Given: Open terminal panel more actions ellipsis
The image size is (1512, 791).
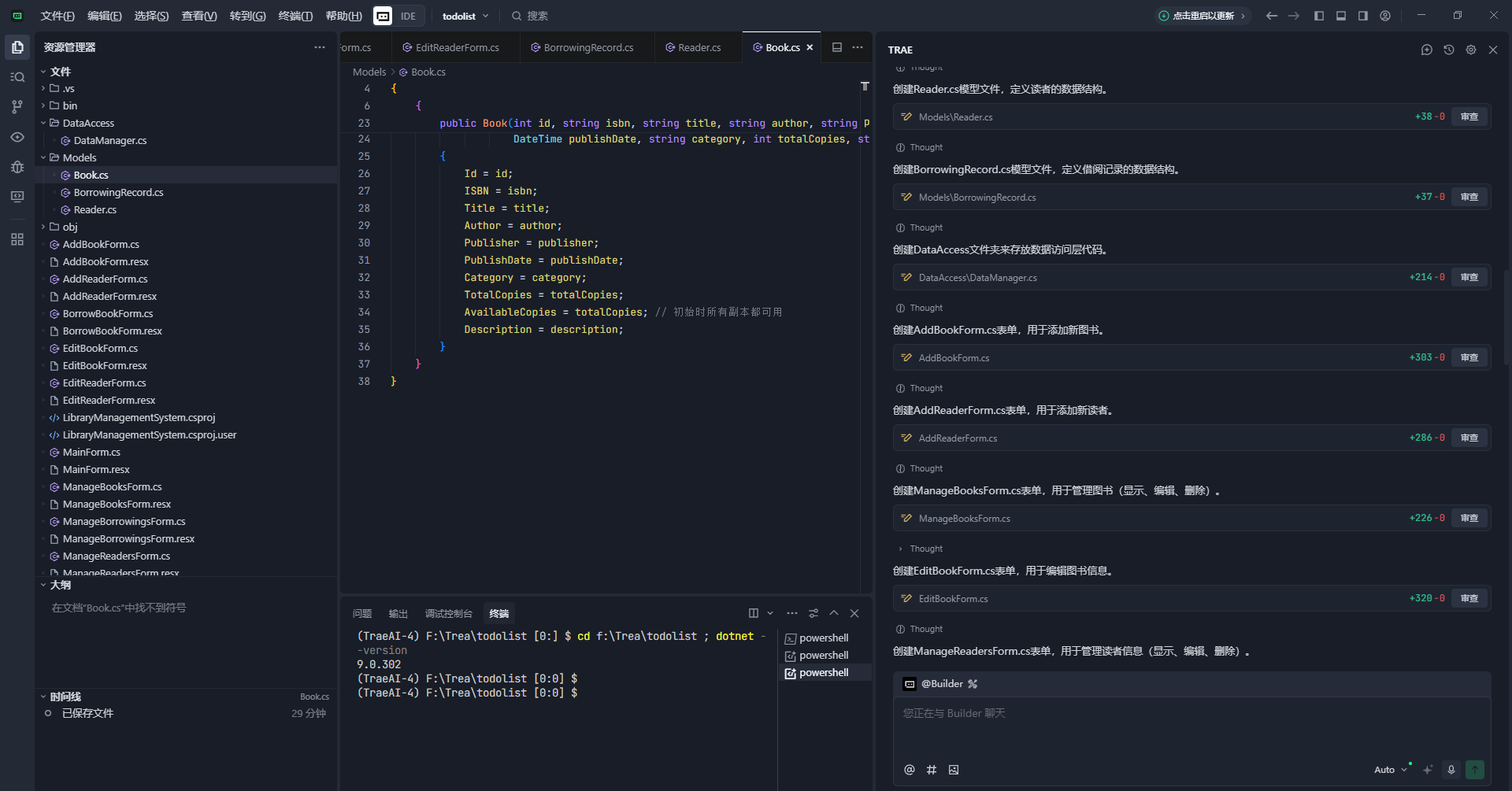Looking at the screenshot, I should click(792, 613).
